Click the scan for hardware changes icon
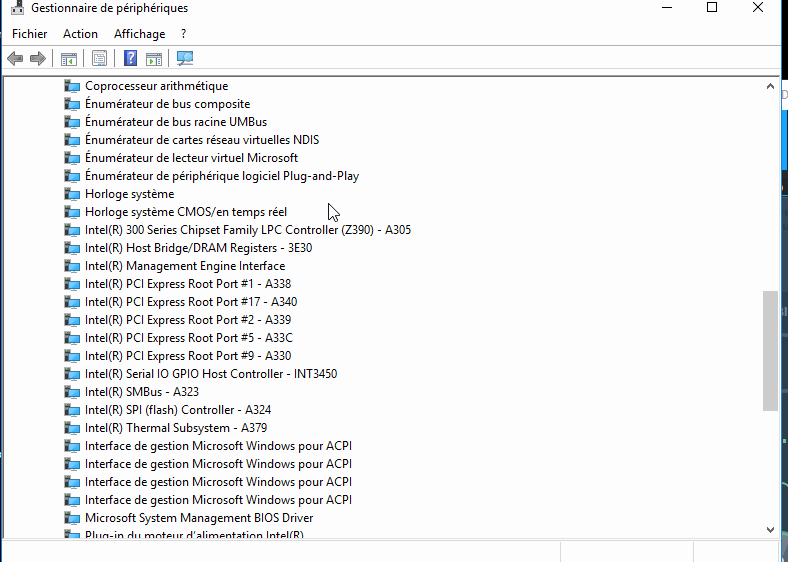This screenshot has width=788, height=562. pos(184,59)
